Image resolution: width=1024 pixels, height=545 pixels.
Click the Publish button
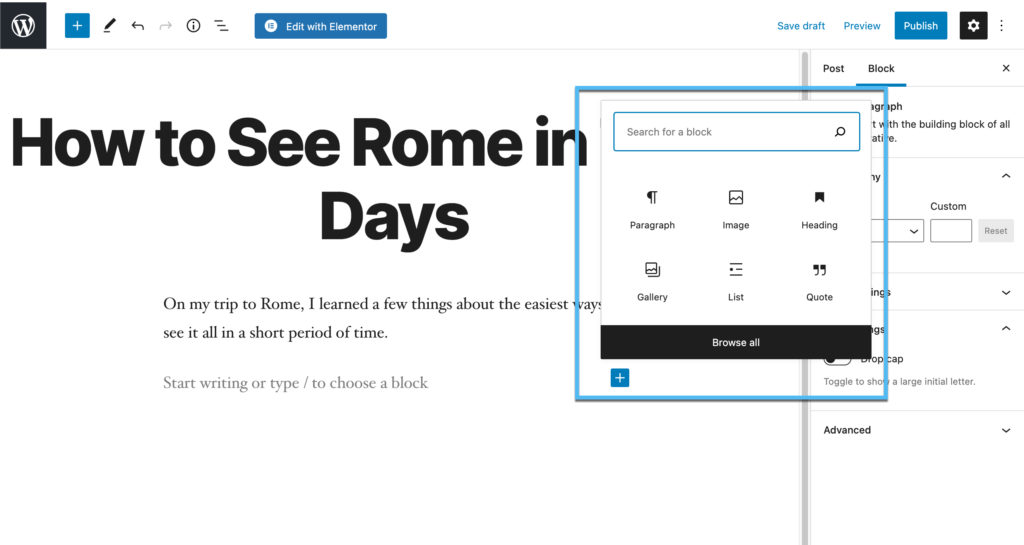point(920,26)
